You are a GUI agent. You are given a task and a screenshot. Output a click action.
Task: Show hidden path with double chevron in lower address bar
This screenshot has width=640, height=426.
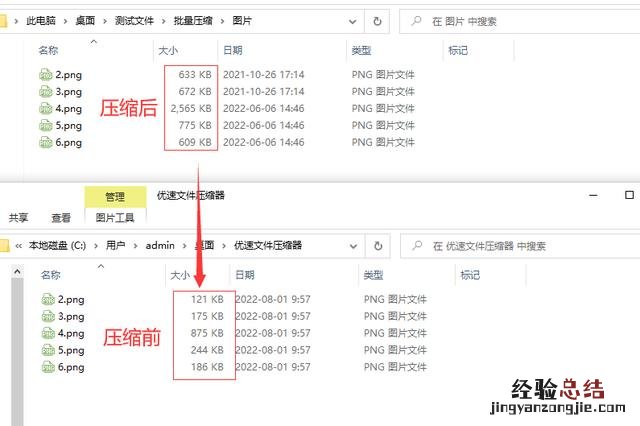[x=18, y=246]
